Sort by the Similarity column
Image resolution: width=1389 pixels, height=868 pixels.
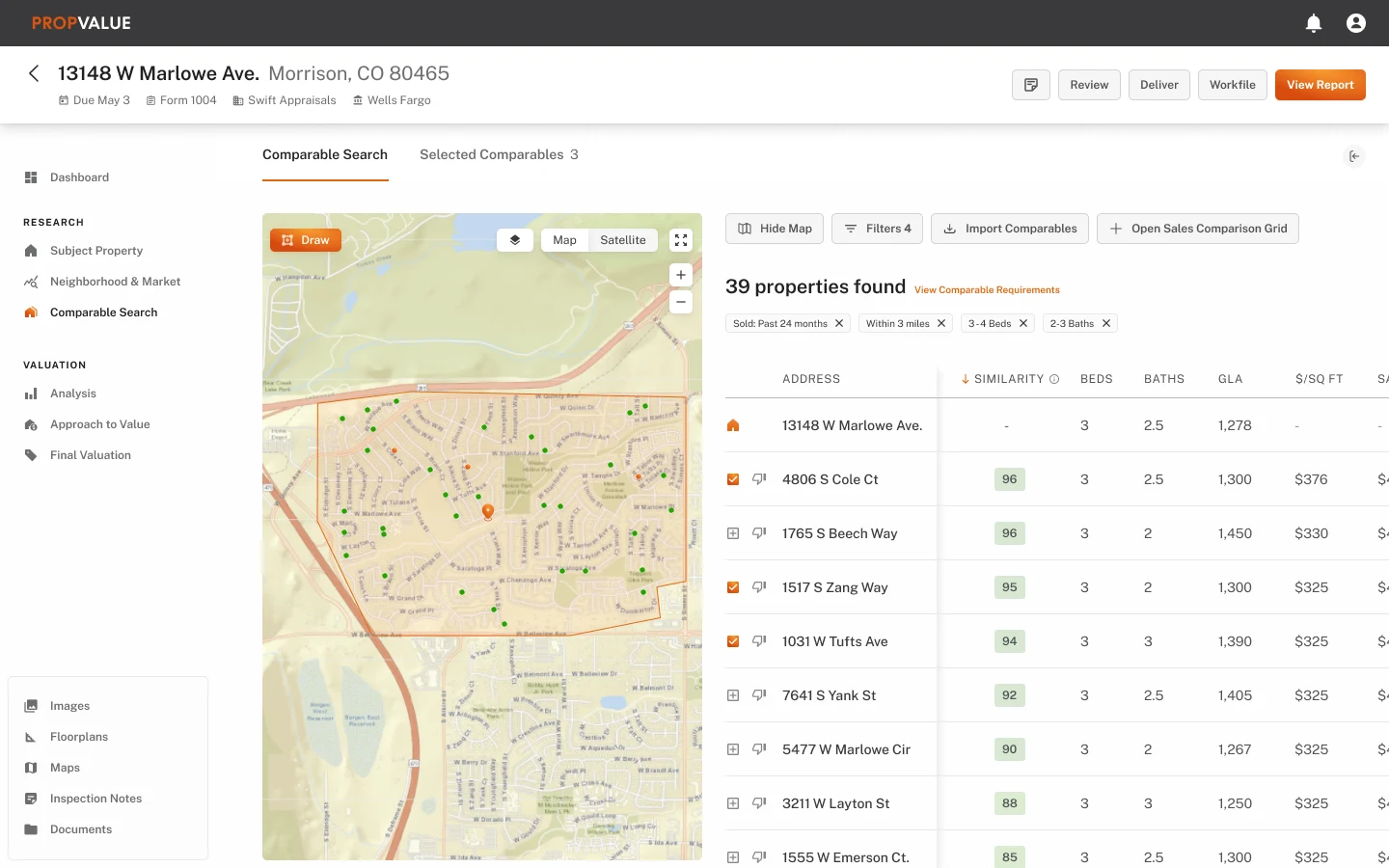pyautogui.click(x=1010, y=379)
